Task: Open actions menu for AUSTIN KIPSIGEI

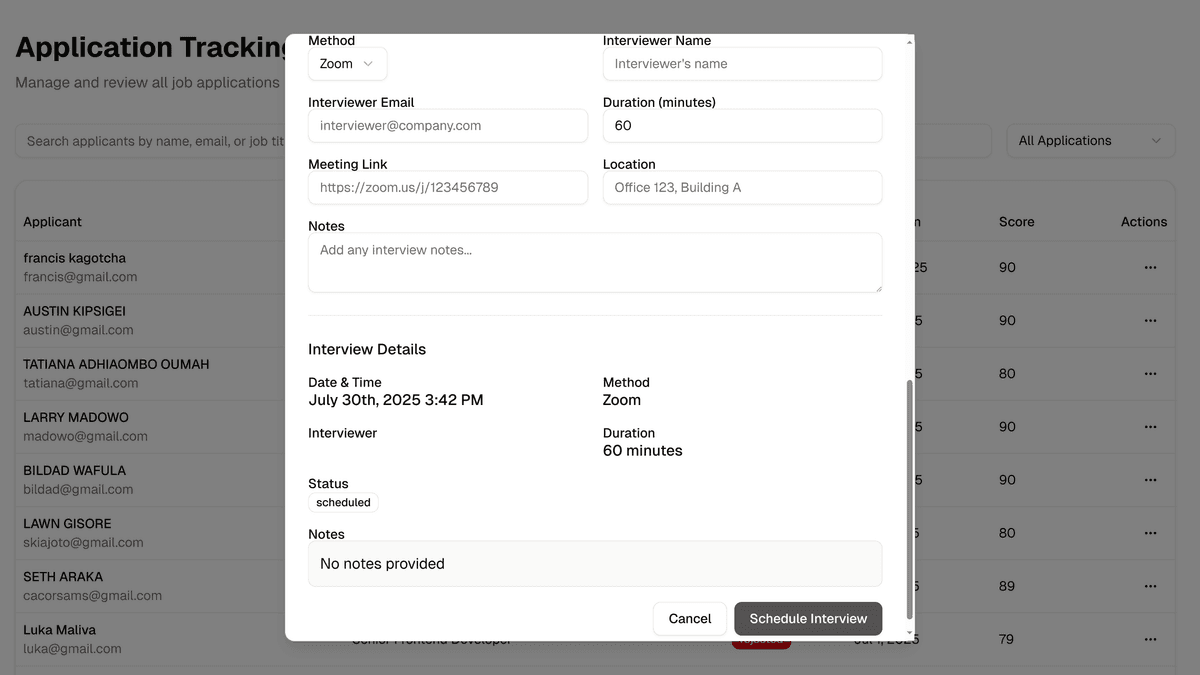Action: [x=1150, y=321]
